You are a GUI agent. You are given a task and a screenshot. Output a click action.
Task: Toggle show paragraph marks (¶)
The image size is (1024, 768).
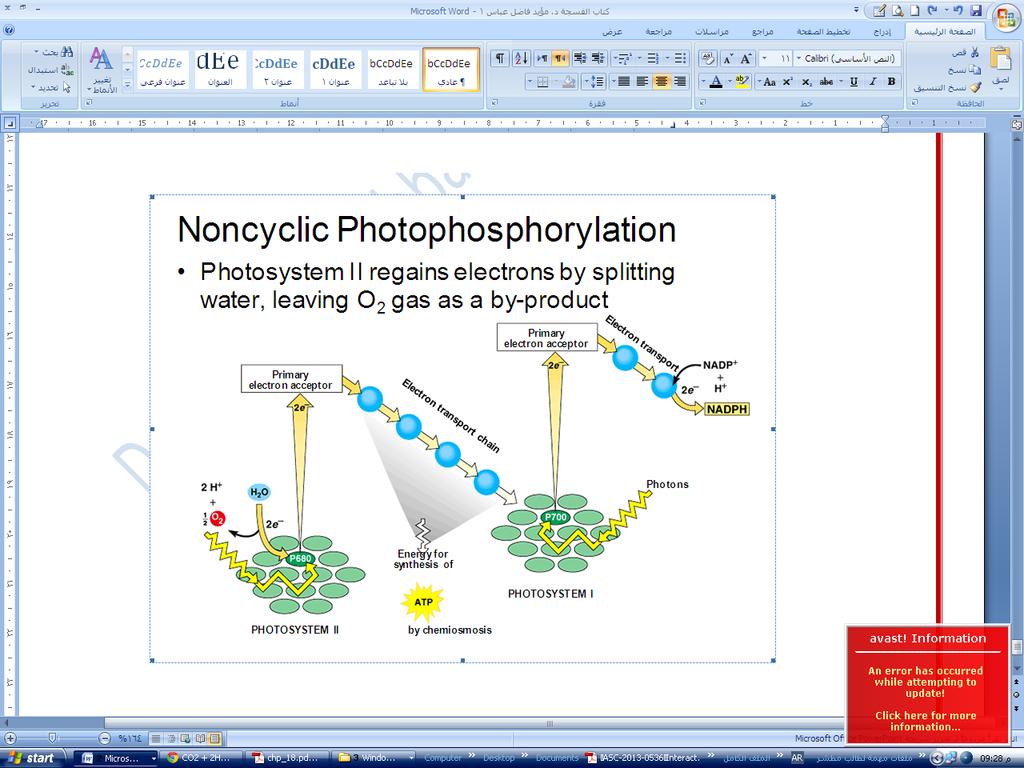[x=499, y=59]
